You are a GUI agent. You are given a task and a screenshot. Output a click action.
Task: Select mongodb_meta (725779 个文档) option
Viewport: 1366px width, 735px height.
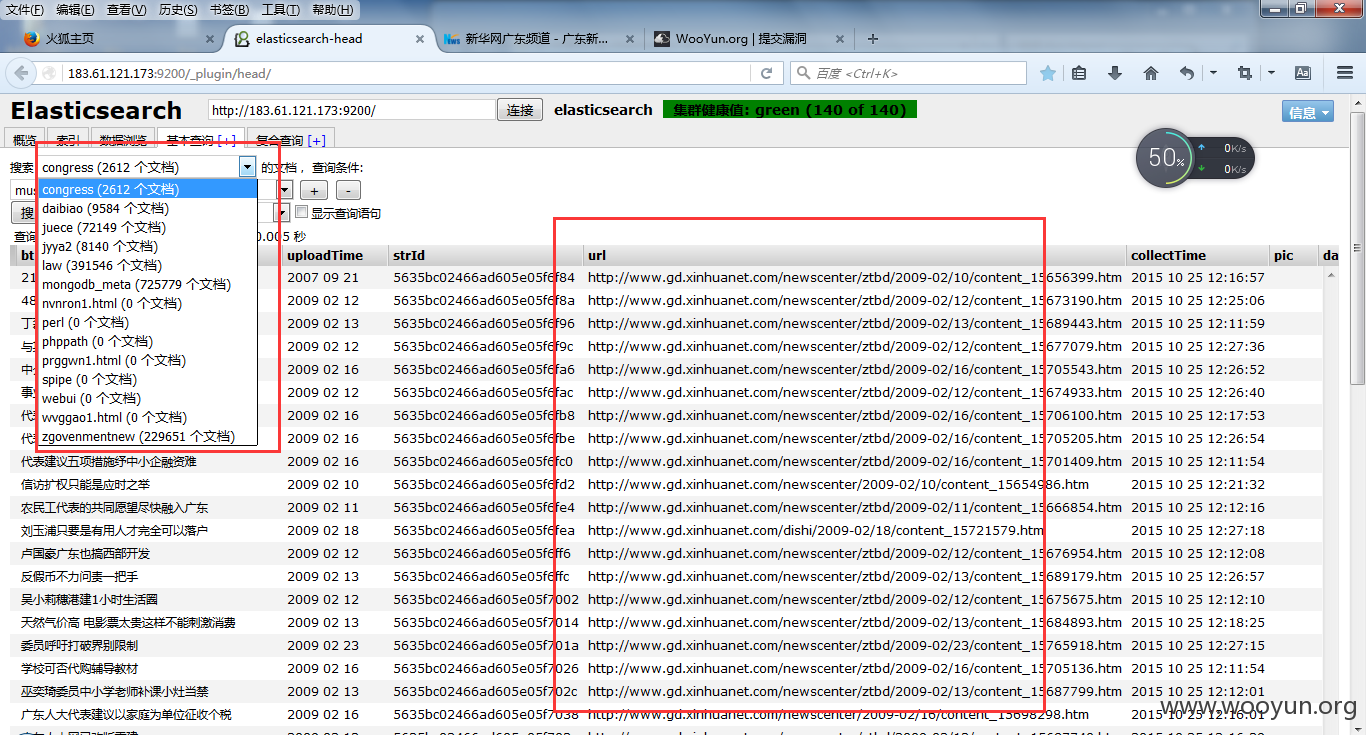[x=147, y=284]
